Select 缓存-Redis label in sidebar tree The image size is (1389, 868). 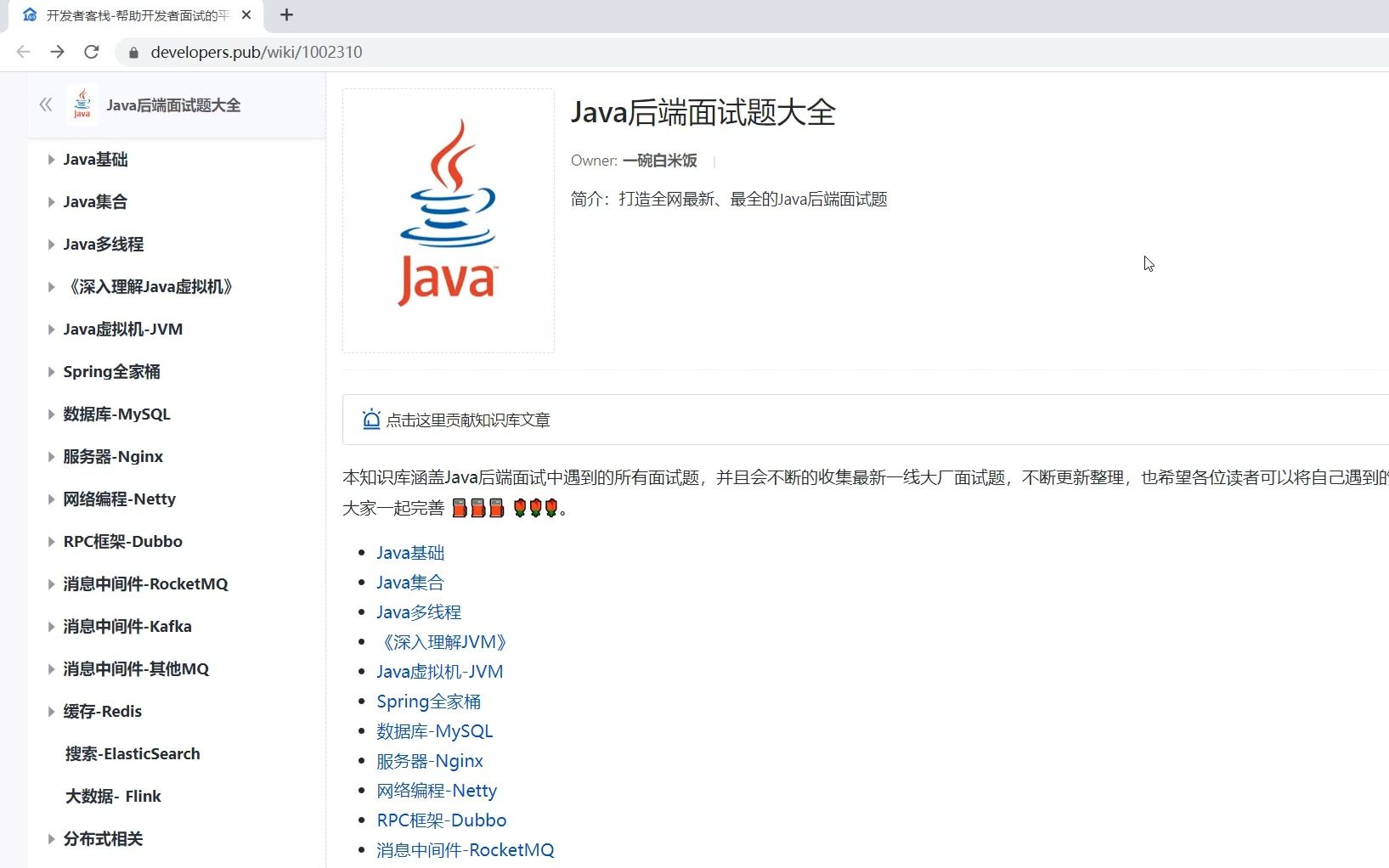[x=102, y=711]
